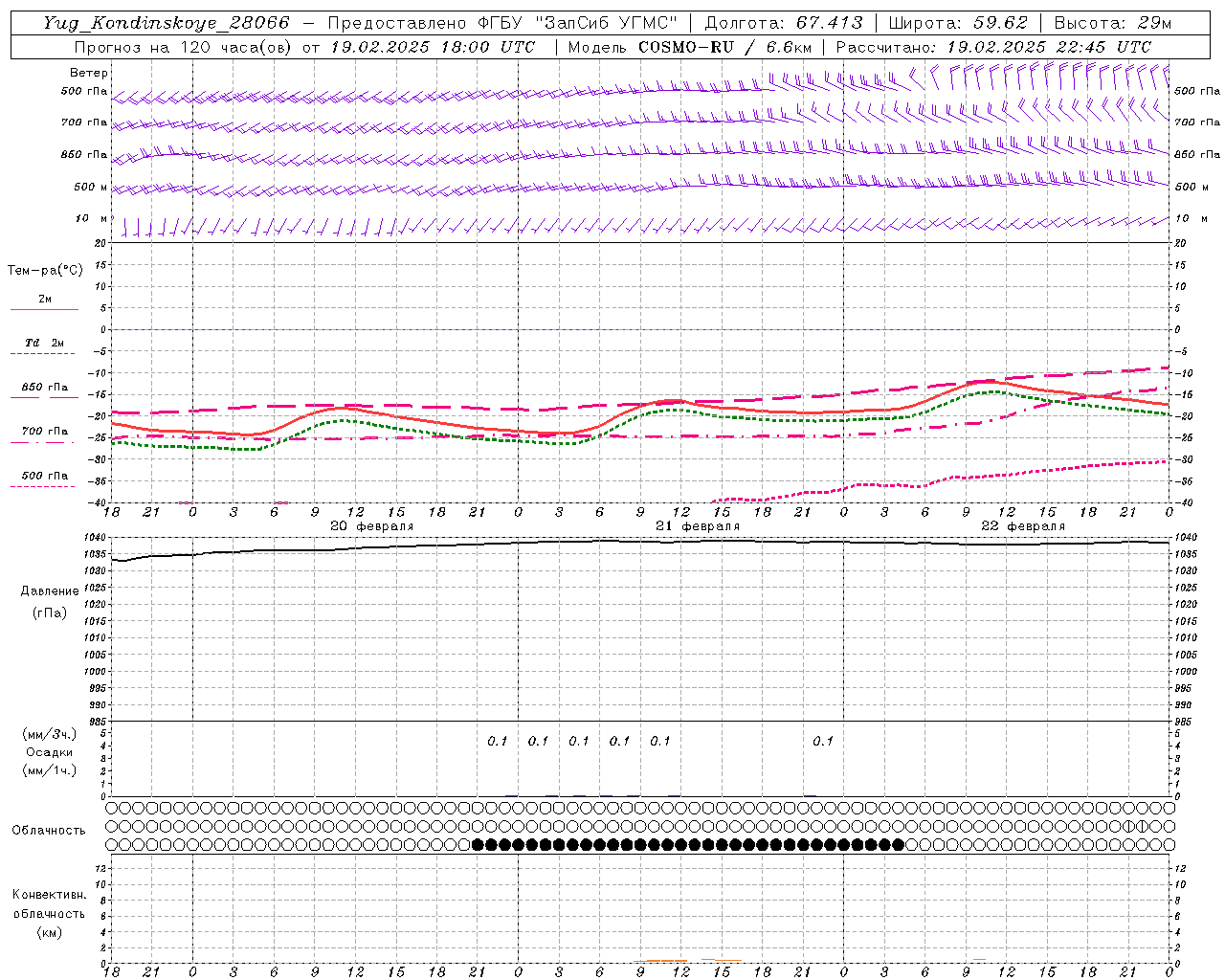
Task: Click the 'Тем-ра(°C)' temperature panel label
Action: (x=45, y=271)
